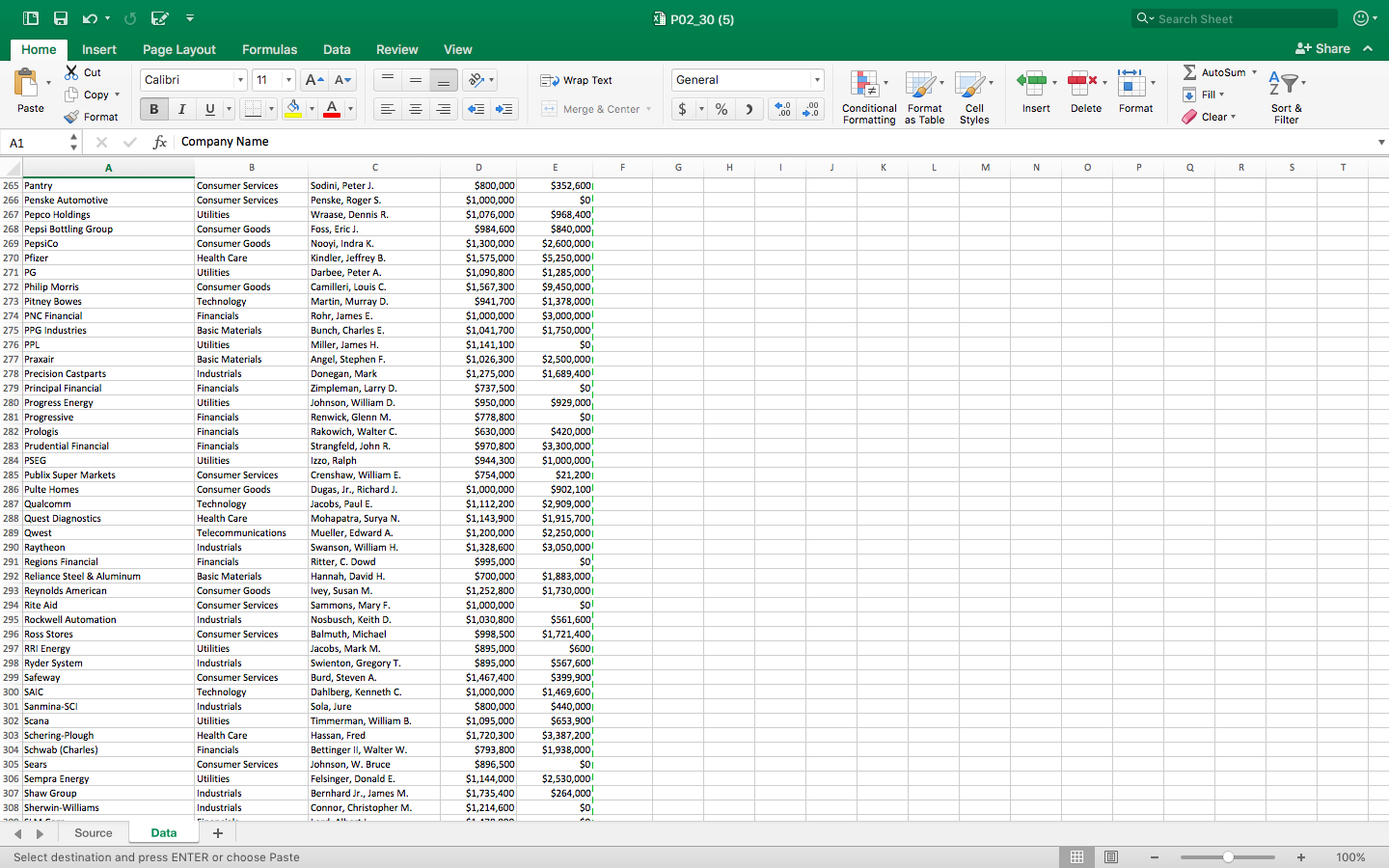Click the Search Sheet field
The width and height of the screenshot is (1389, 868).
coord(1235,18)
